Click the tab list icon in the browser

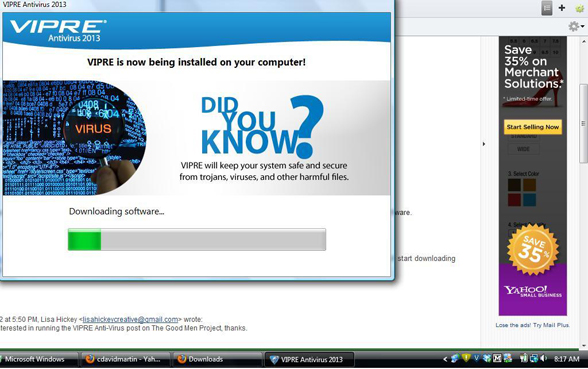tap(547, 8)
